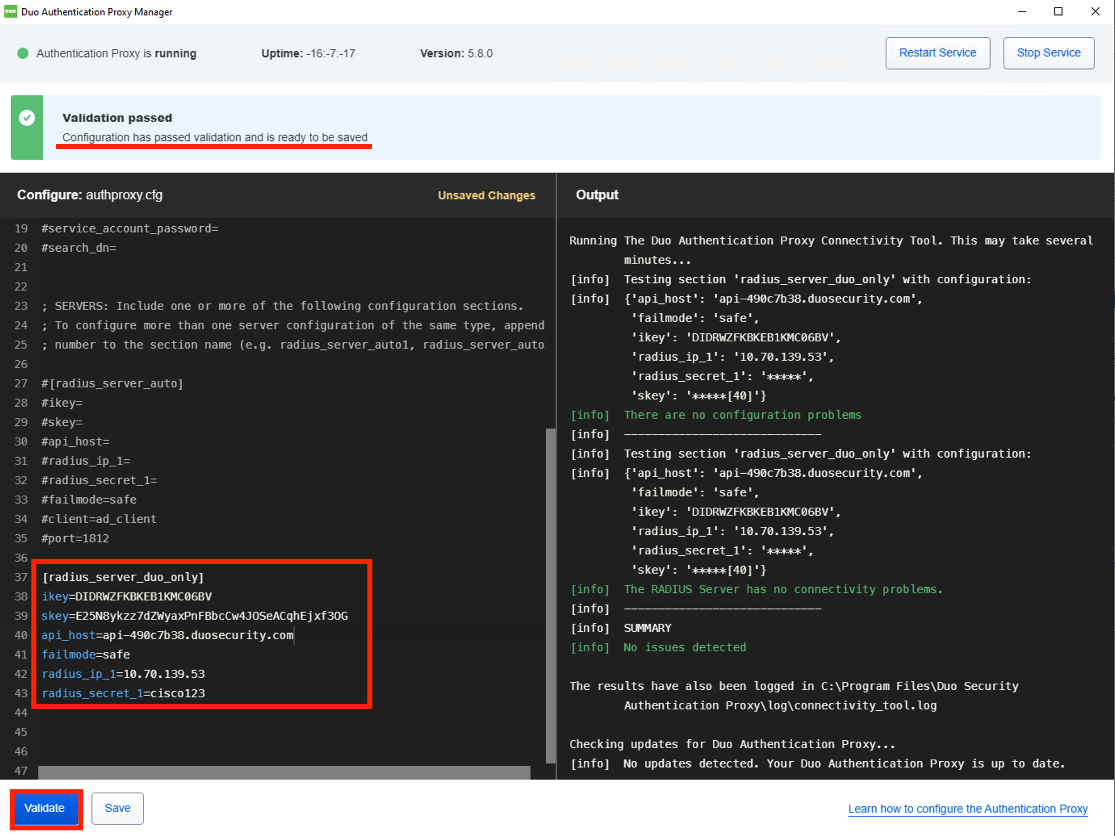Click the #service_account_password= line
This screenshot has width=1115, height=836.
pos(130,229)
